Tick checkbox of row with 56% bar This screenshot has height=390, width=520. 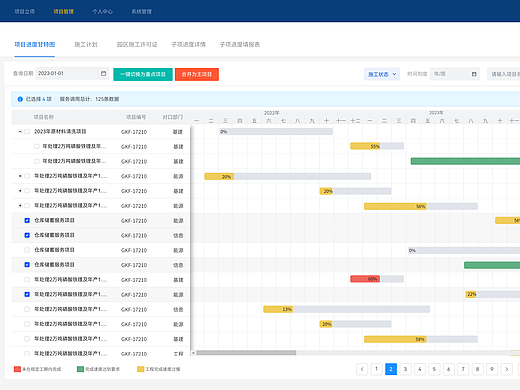(x=27, y=206)
